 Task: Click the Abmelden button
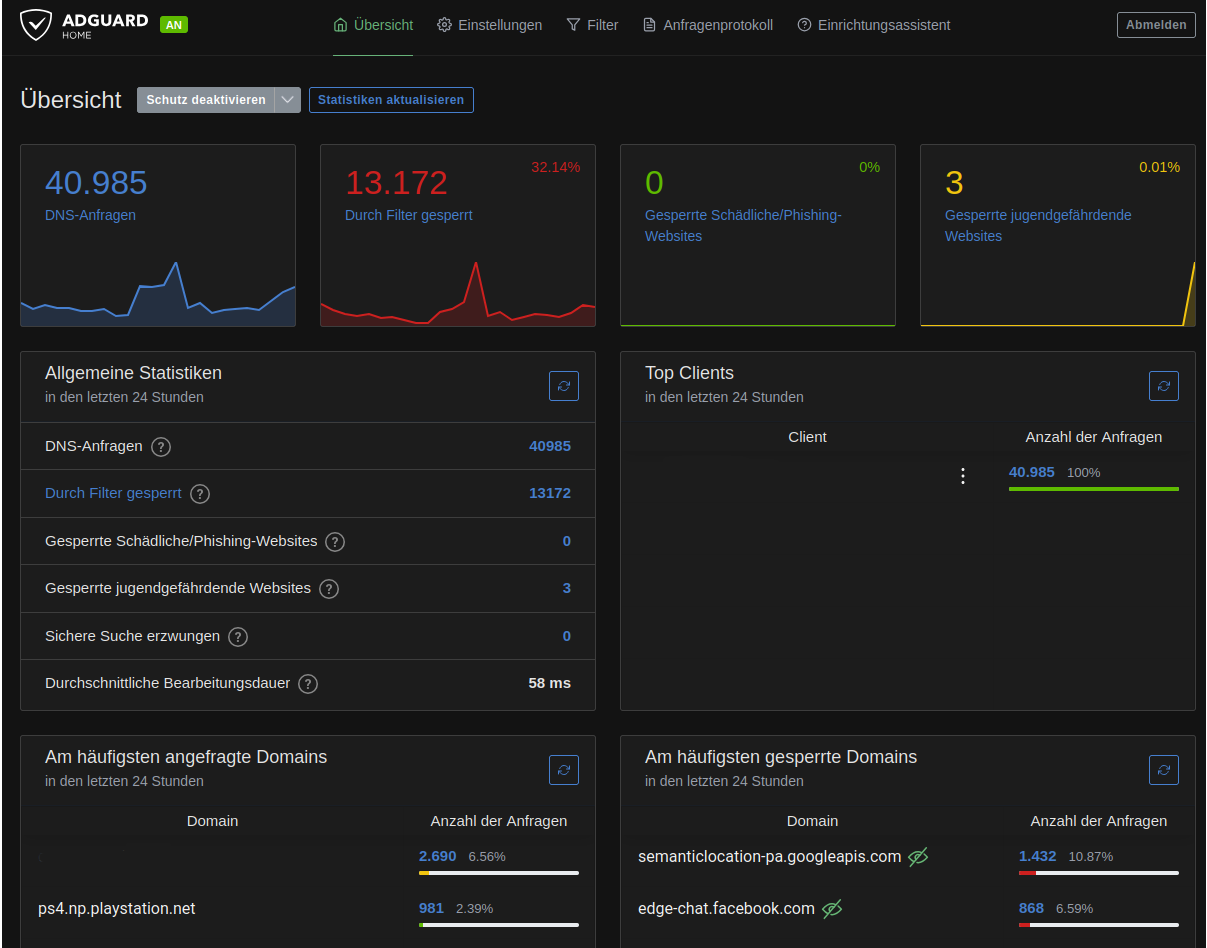point(1156,24)
